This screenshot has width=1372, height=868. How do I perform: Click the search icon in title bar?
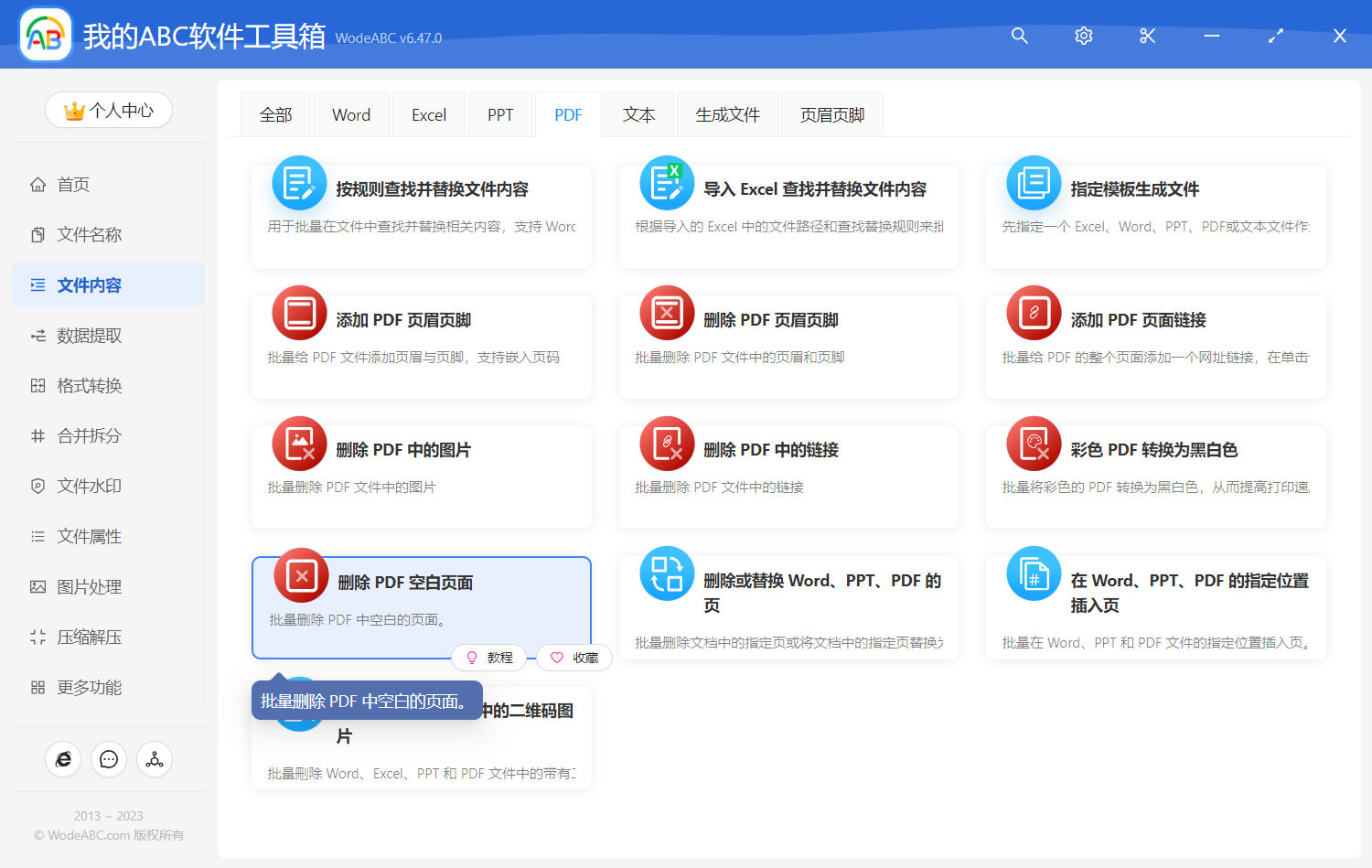[1019, 36]
